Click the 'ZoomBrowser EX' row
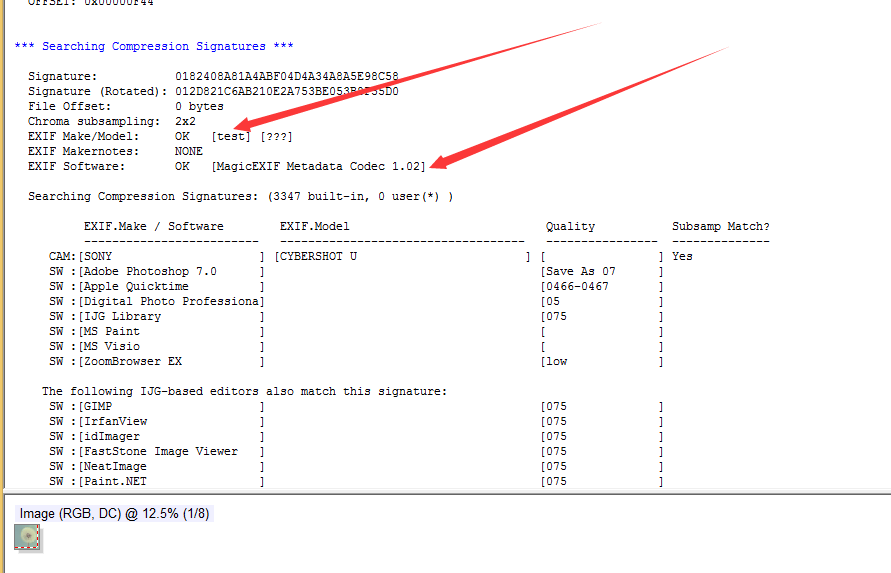 132,362
